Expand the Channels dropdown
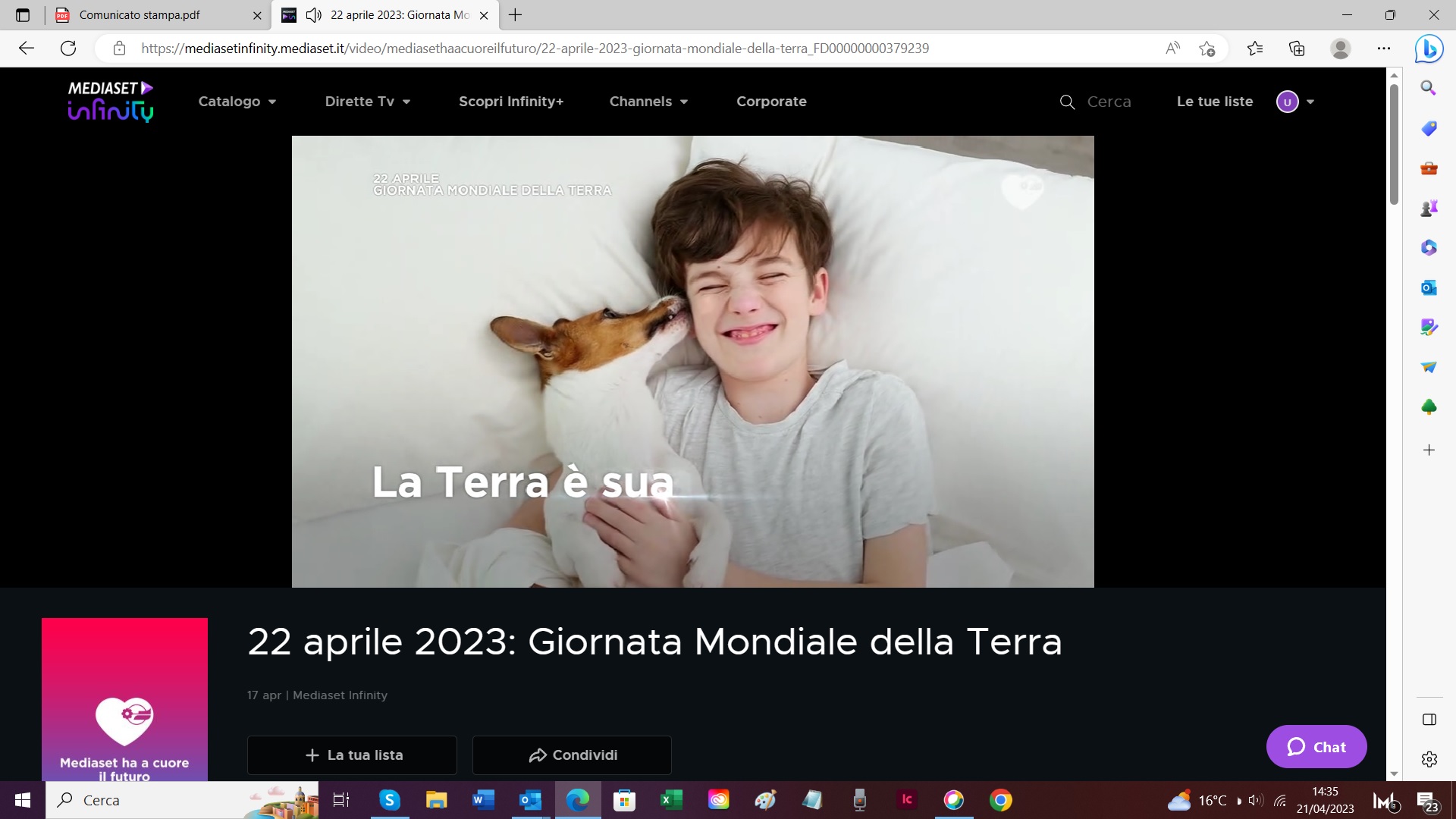Image resolution: width=1456 pixels, height=819 pixels. point(648,102)
